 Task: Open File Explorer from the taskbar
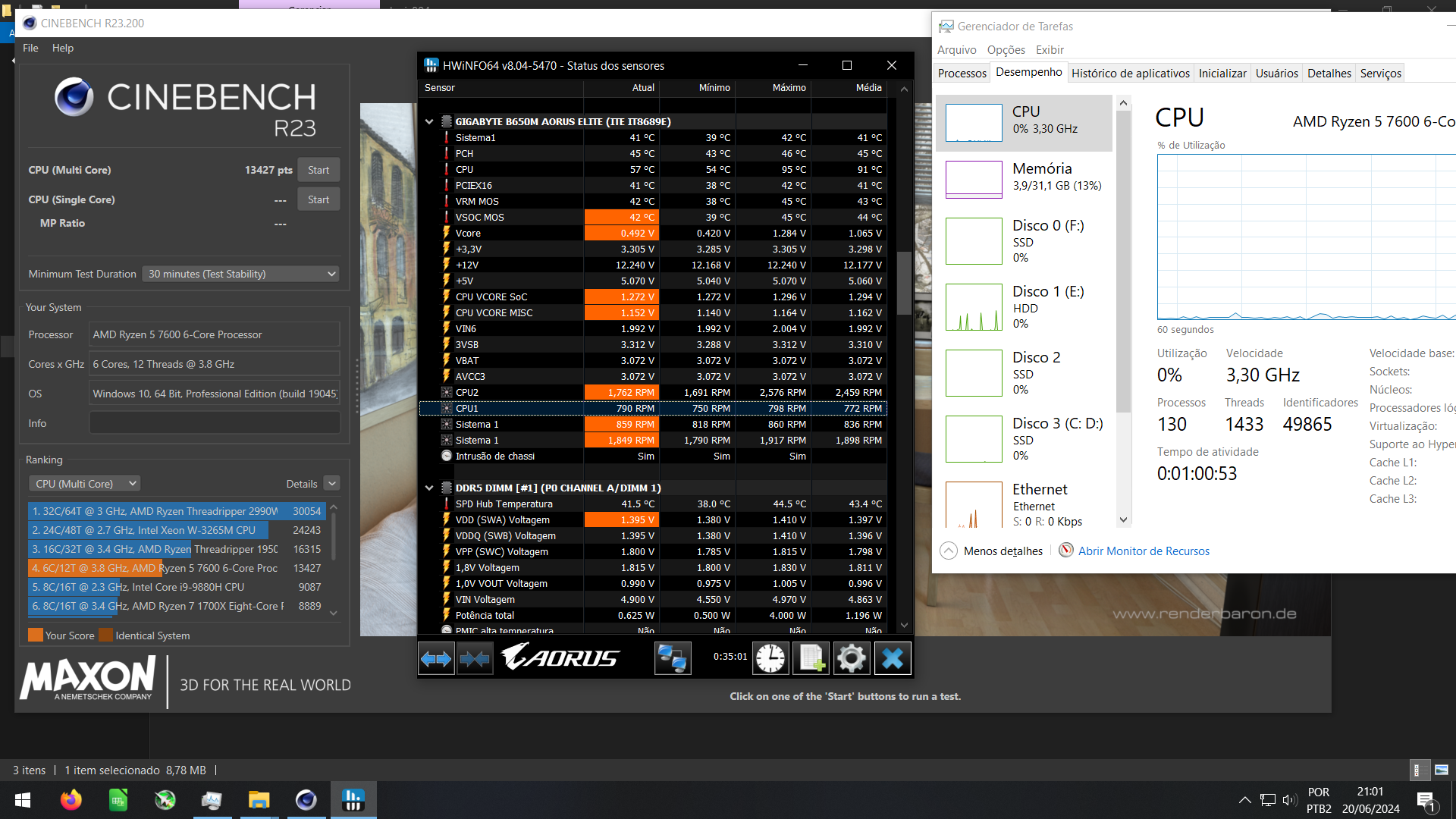coord(259,800)
